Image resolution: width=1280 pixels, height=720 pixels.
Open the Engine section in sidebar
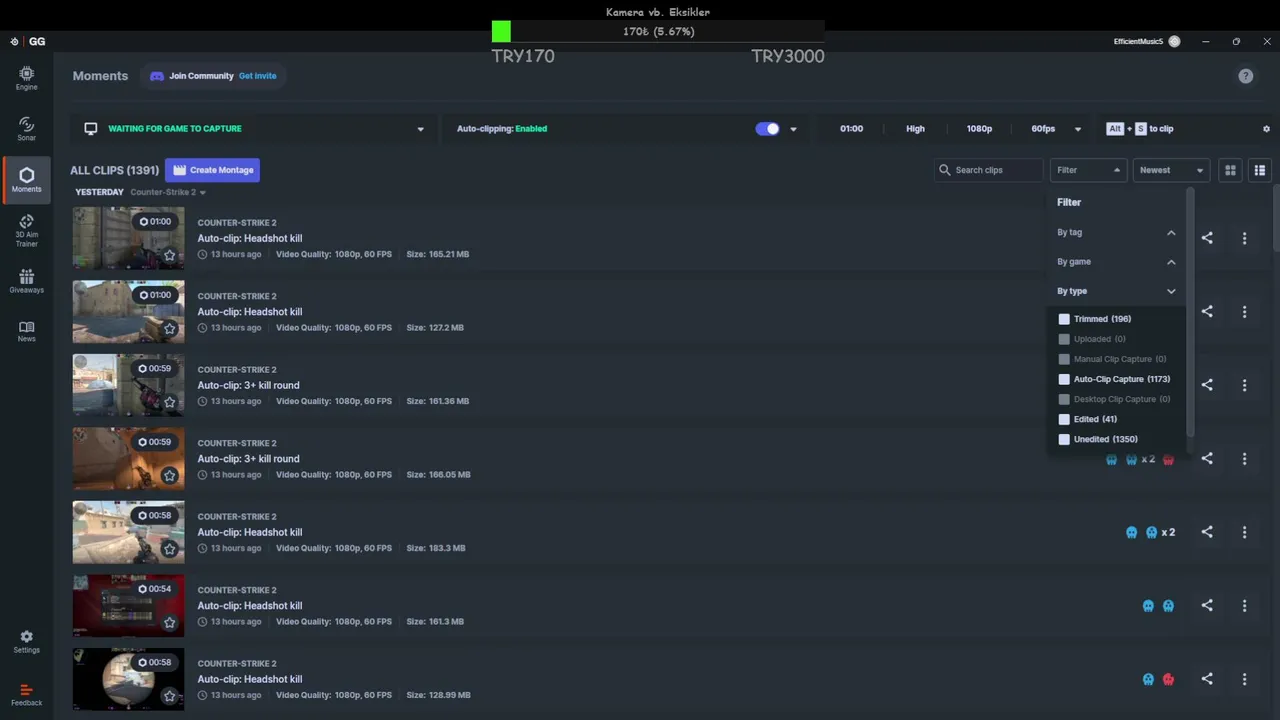click(26, 78)
